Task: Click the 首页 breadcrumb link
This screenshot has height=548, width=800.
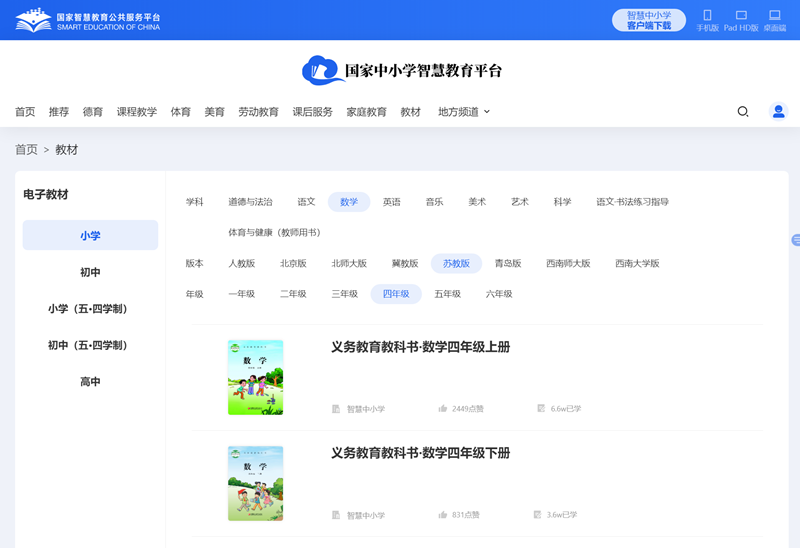Action: coord(26,150)
